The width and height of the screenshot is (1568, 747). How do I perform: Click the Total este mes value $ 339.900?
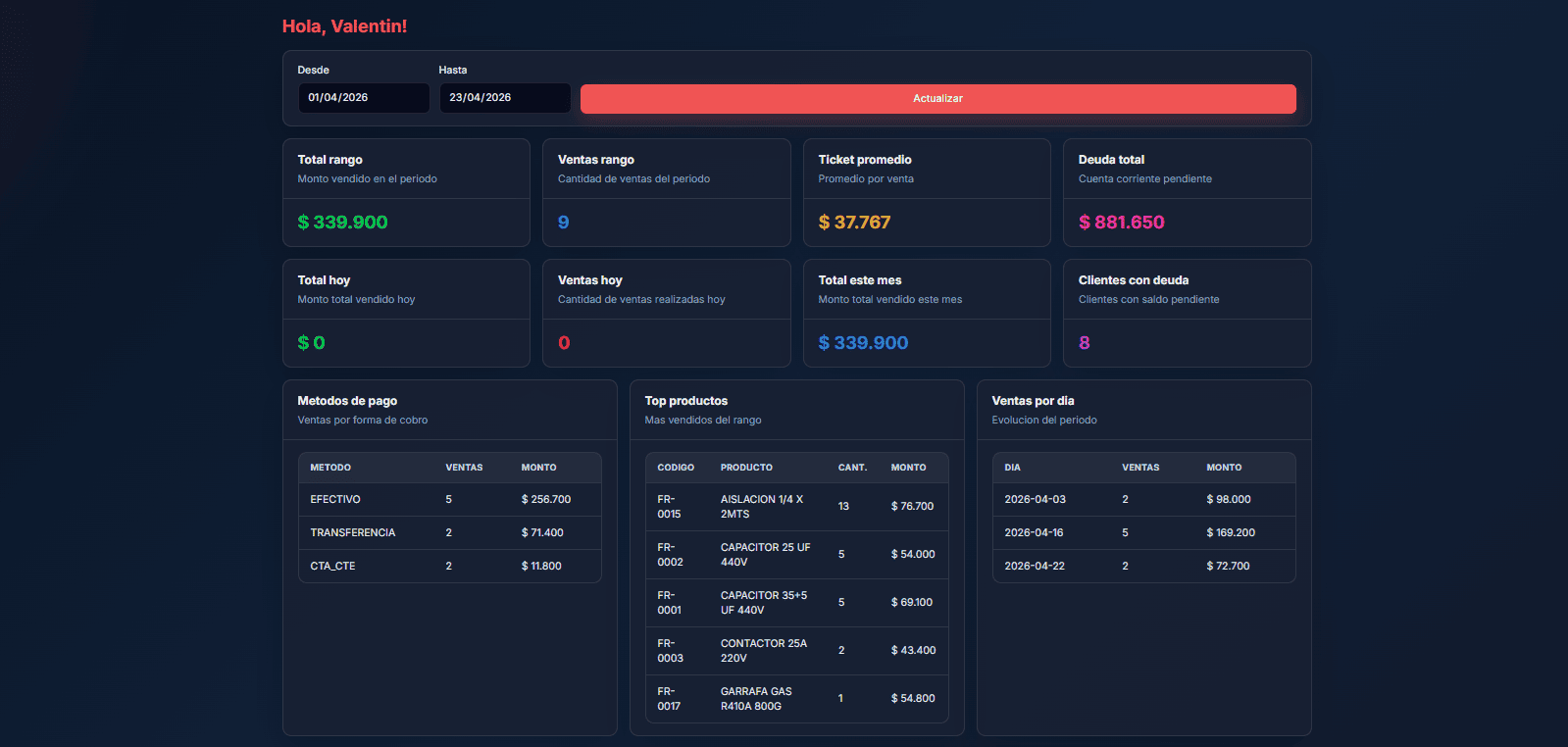(x=864, y=343)
